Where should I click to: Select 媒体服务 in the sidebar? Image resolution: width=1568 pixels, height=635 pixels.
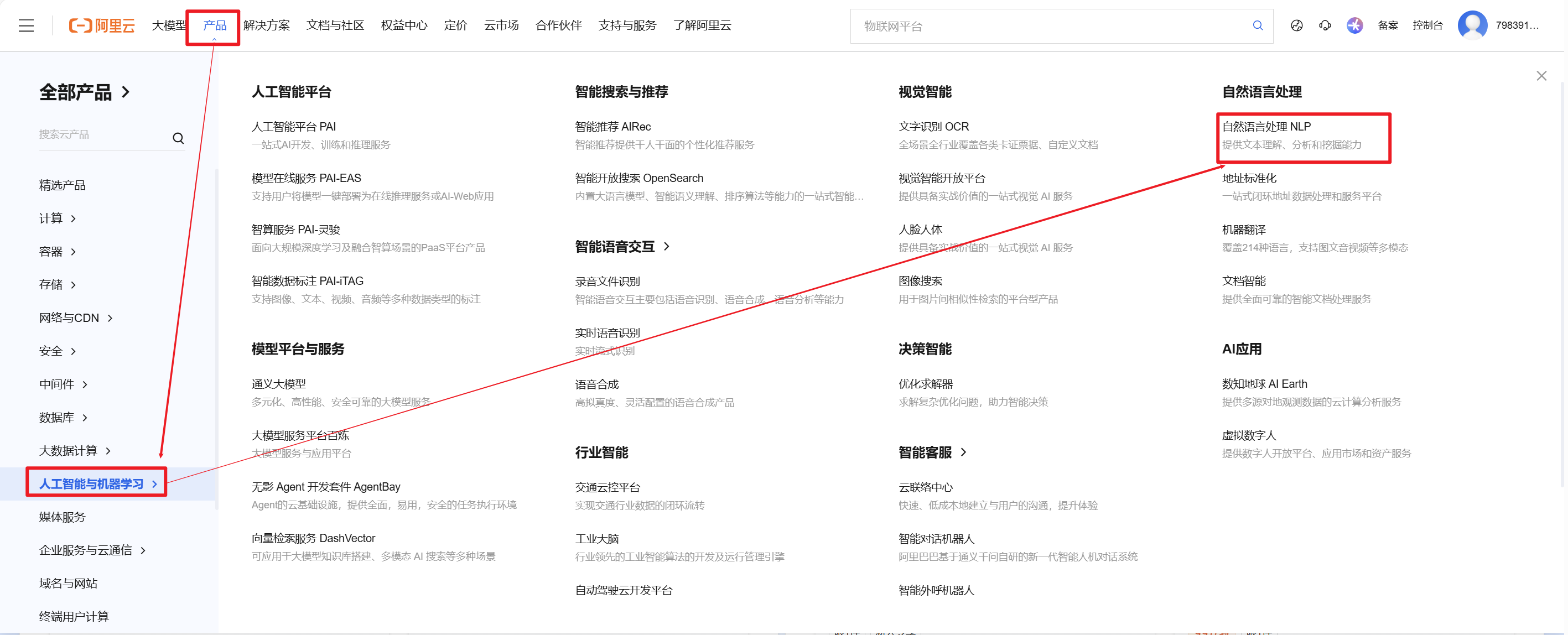click(62, 517)
